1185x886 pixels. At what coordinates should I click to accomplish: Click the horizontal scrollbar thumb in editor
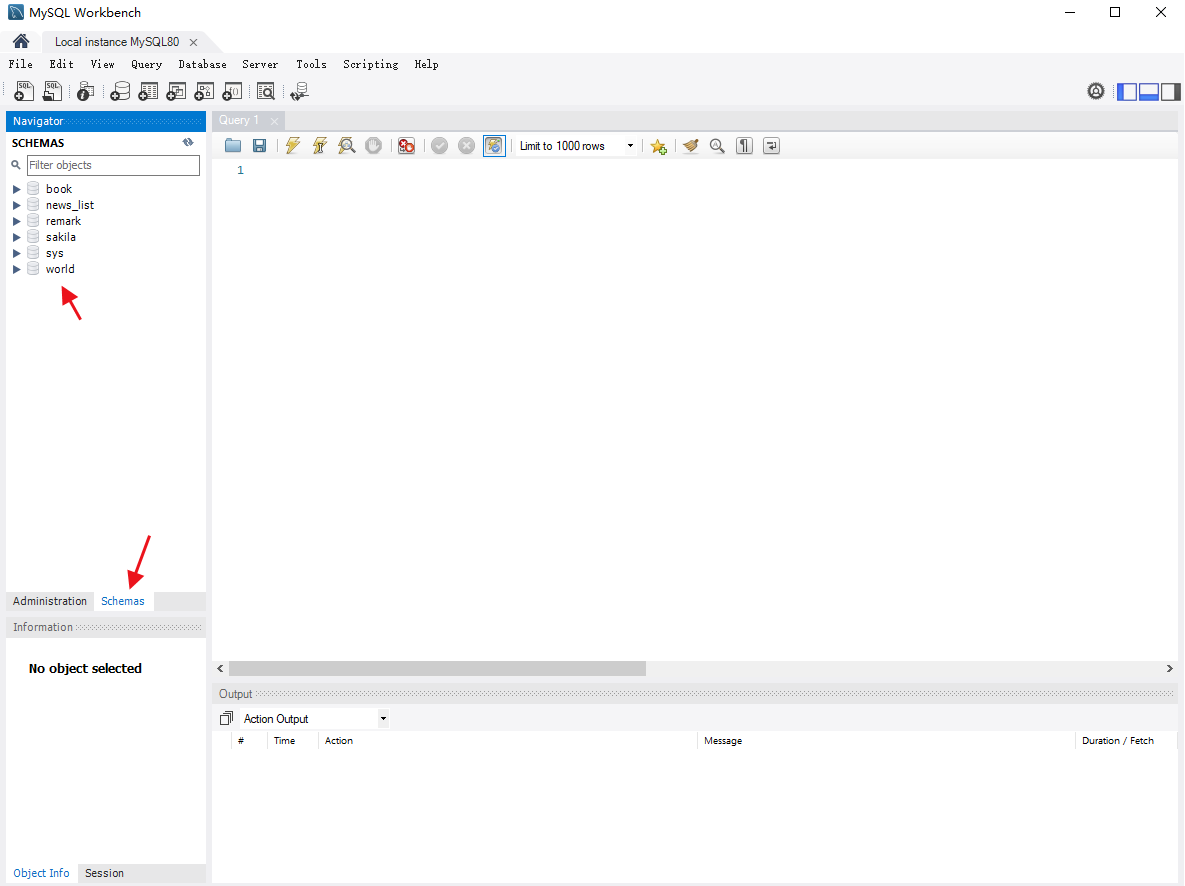[x=438, y=668]
